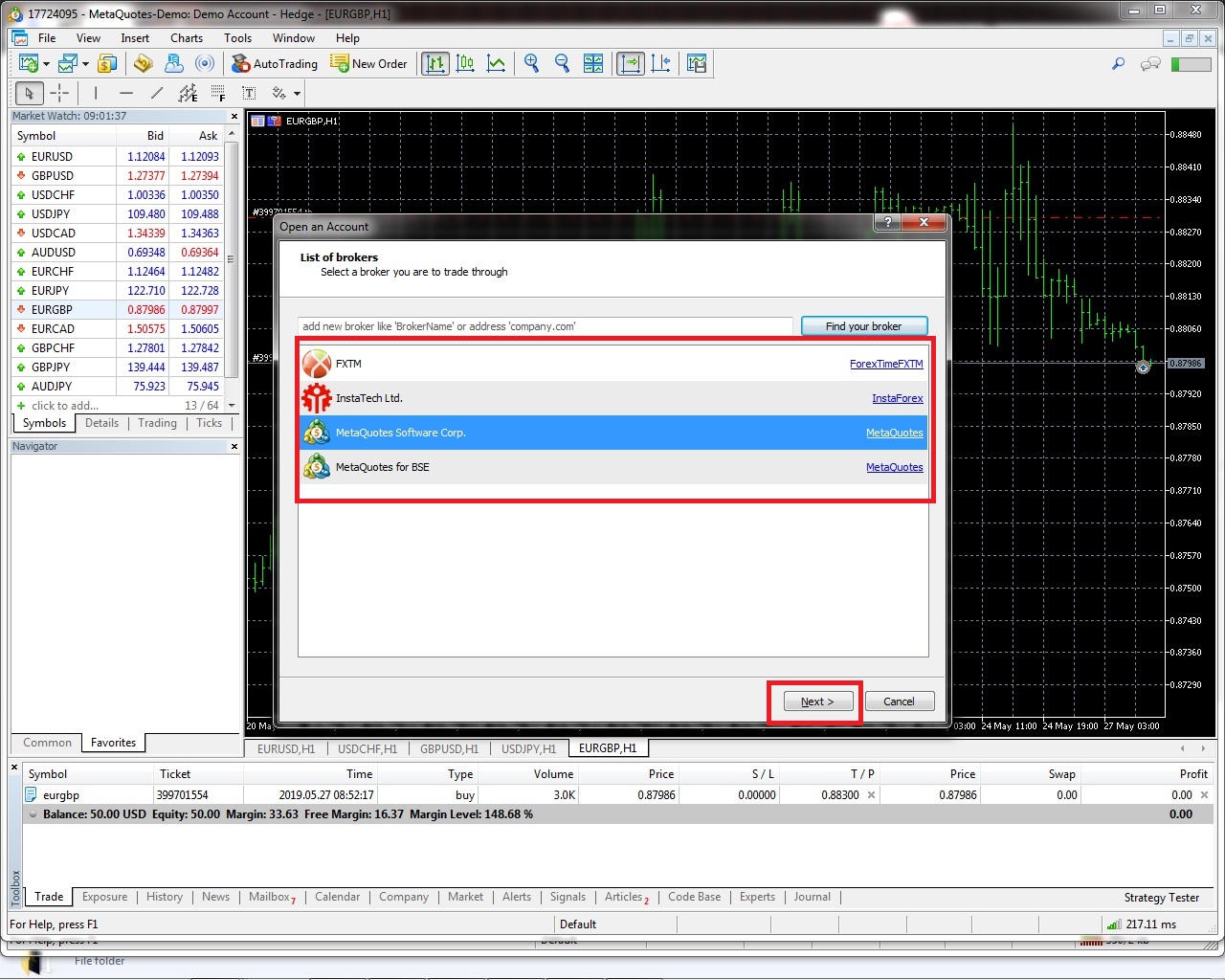Click the Next button in dialog
The height and width of the screenshot is (980, 1225).
coord(816,702)
